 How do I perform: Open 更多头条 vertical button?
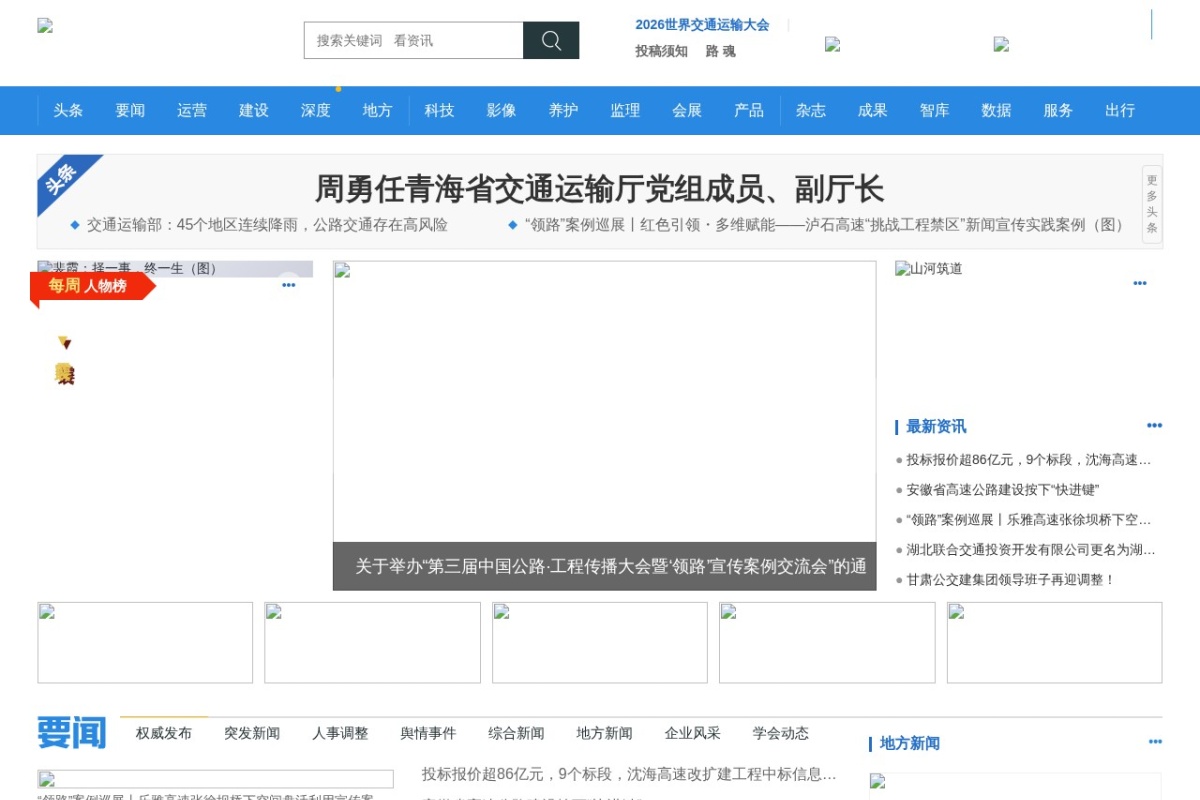pyautogui.click(x=1152, y=204)
